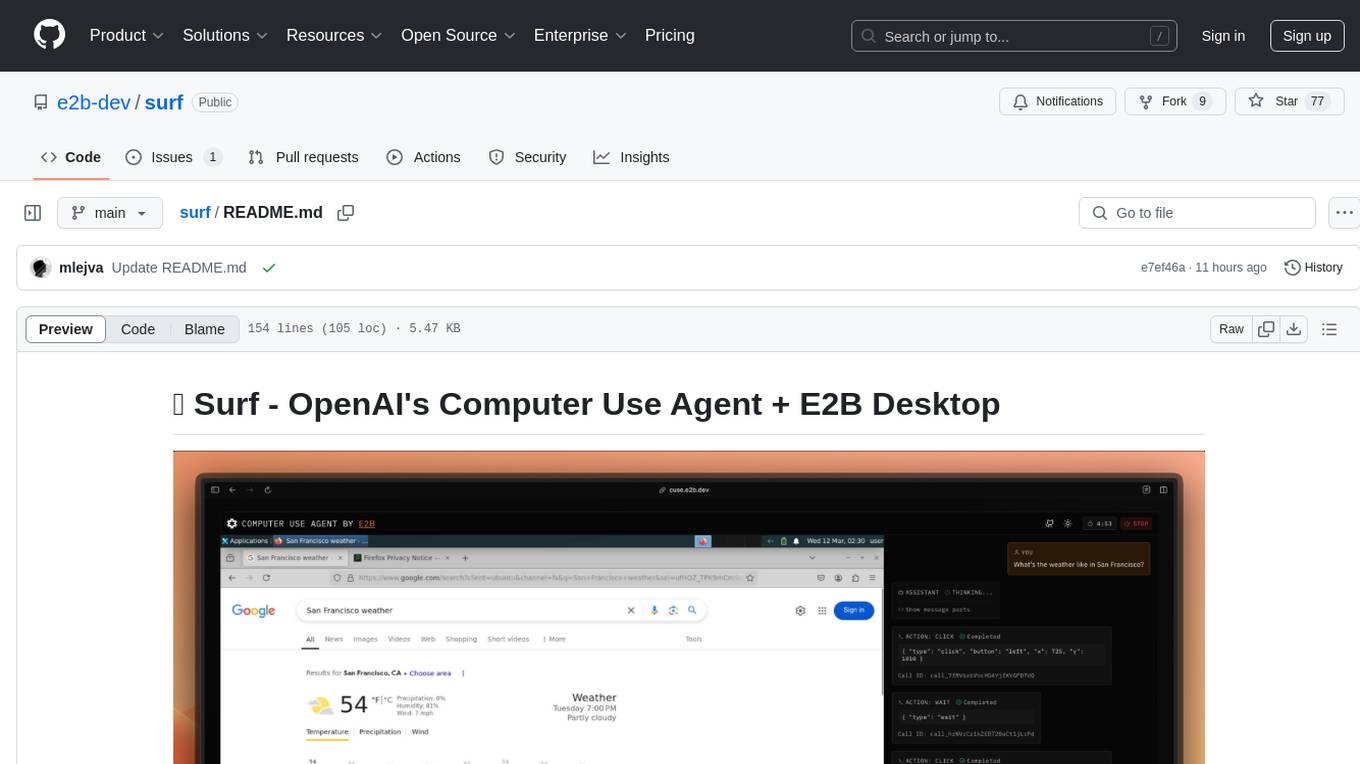The image size is (1360, 764).
Task: Open the mlejva author link
Action: click(x=81, y=268)
